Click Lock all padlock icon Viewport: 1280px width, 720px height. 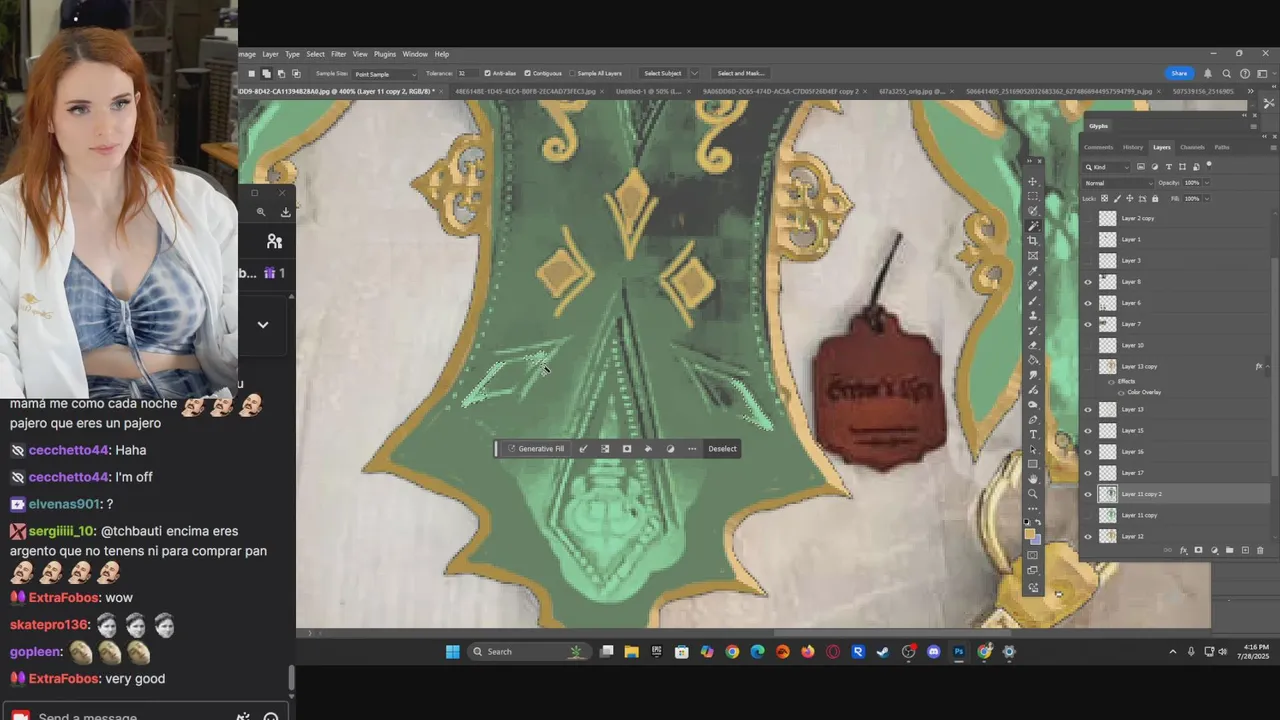tap(1155, 198)
